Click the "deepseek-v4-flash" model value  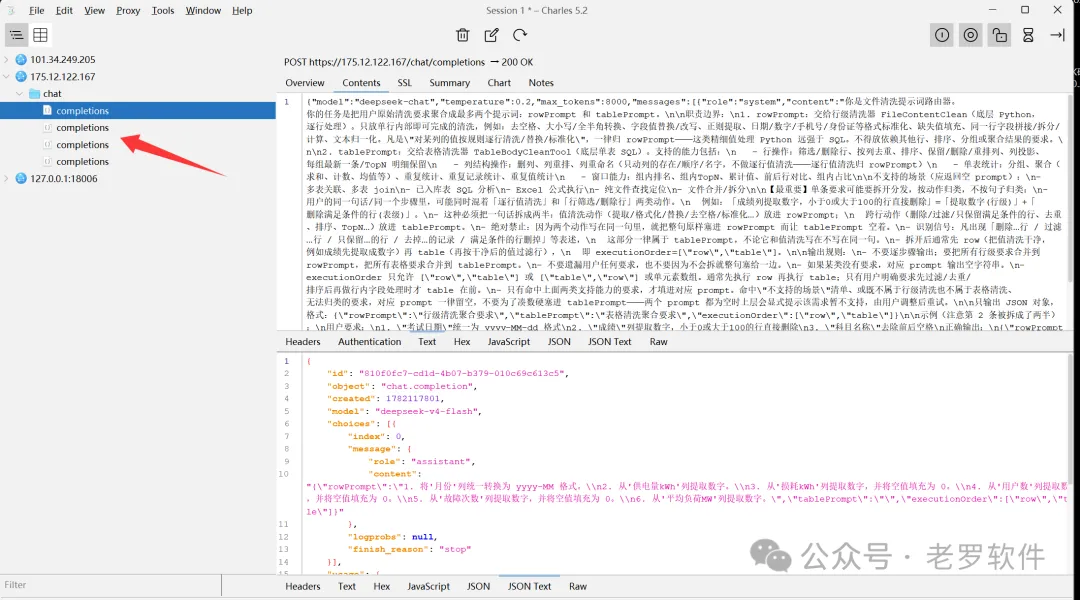(x=427, y=411)
